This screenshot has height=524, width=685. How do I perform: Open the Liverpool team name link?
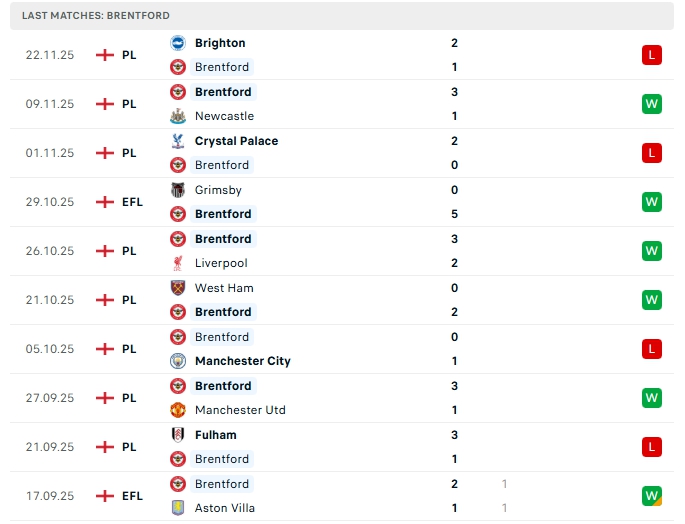221,263
